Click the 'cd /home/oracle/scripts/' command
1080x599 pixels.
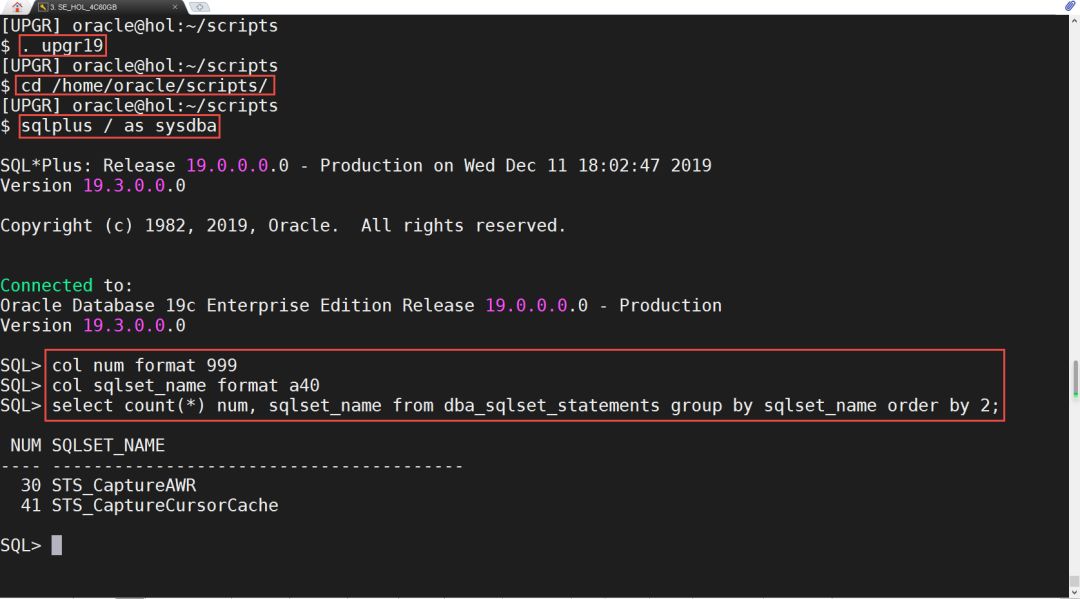pyautogui.click(x=144, y=86)
